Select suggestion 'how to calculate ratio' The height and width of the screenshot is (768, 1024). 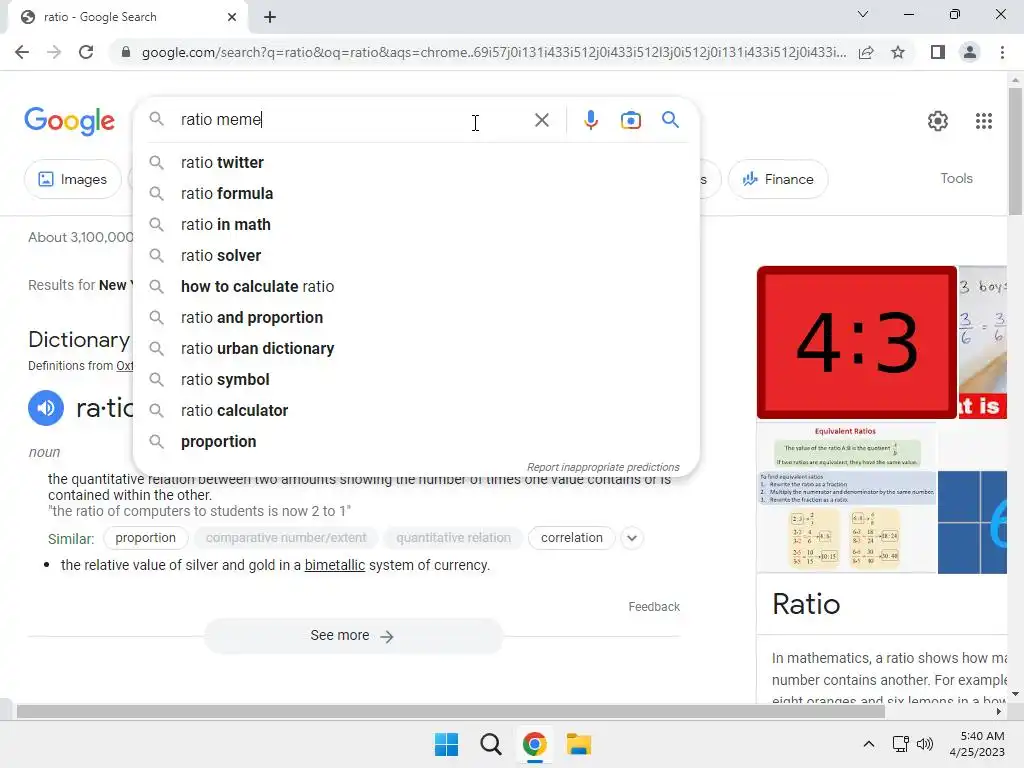point(416,287)
